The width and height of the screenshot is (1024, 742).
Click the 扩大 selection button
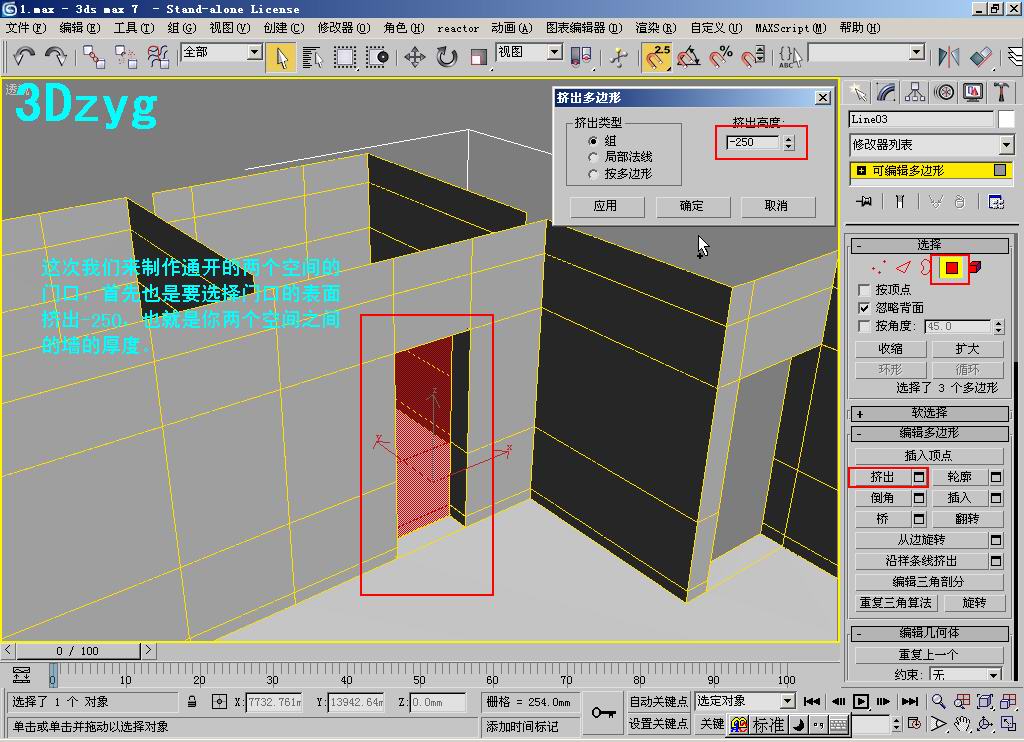pos(967,349)
